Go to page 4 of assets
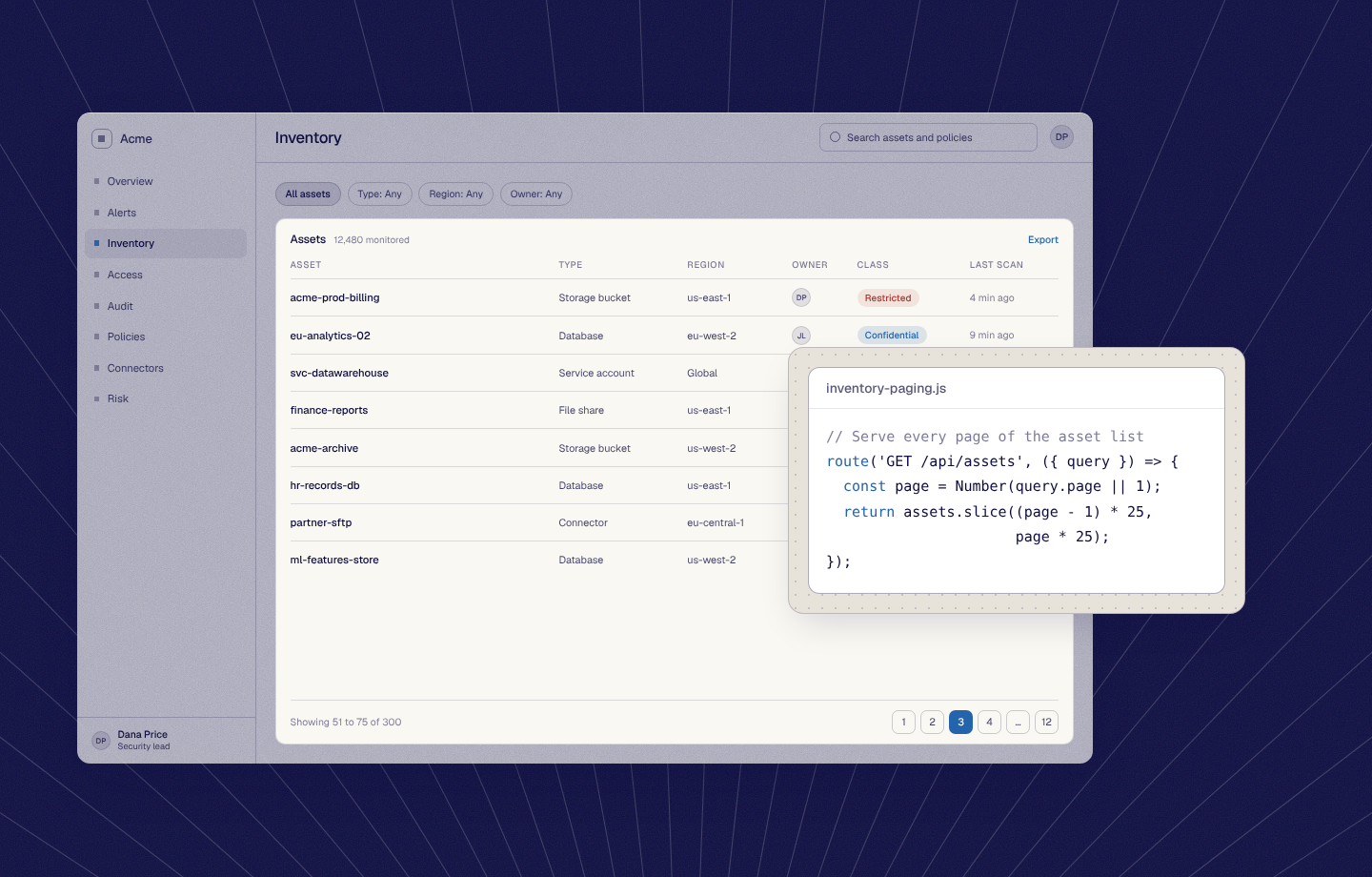The image size is (1372, 877). click(989, 723)
